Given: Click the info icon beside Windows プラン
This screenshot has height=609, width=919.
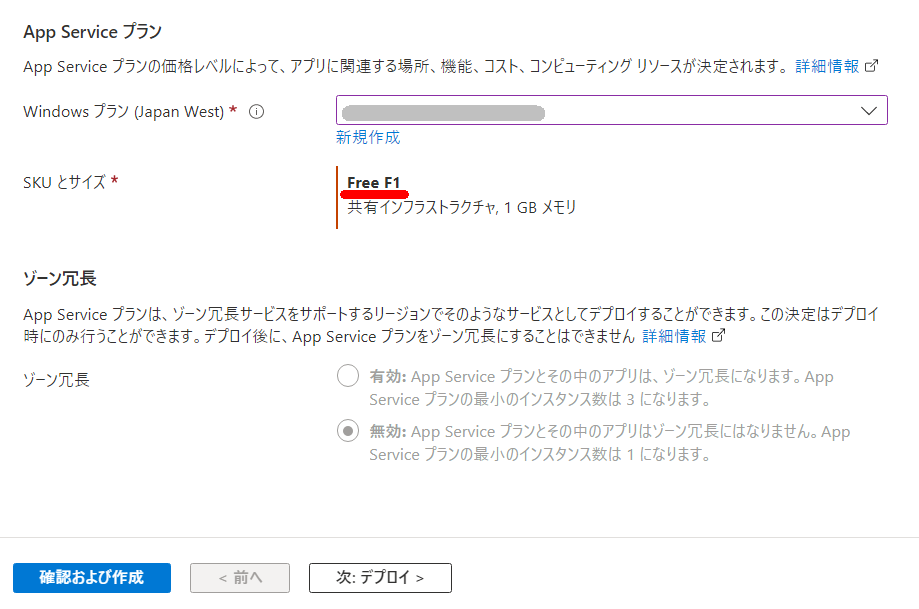Looking at the screenshot, I should point(256,112).
